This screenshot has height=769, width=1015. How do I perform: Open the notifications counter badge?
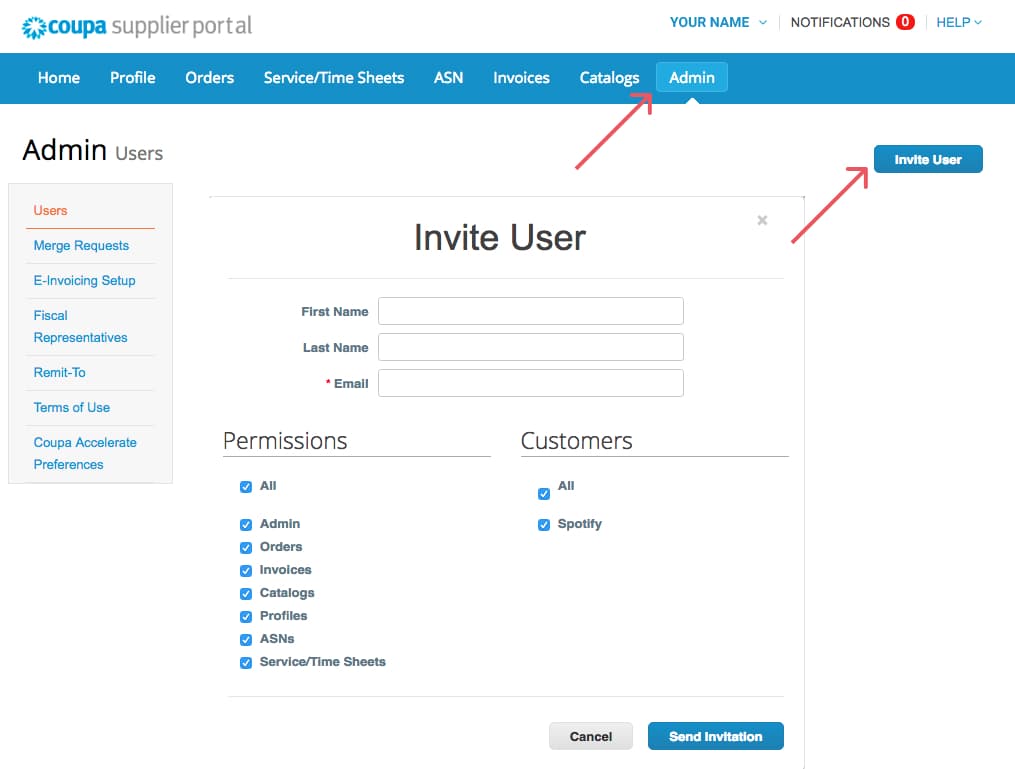905,22
